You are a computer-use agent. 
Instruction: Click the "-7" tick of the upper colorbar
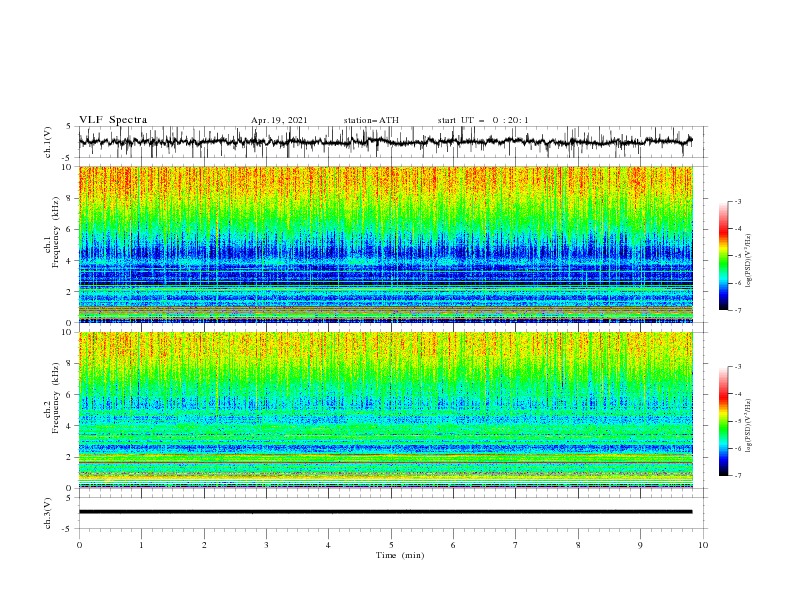pyautogui.click(x=737, y=310)
